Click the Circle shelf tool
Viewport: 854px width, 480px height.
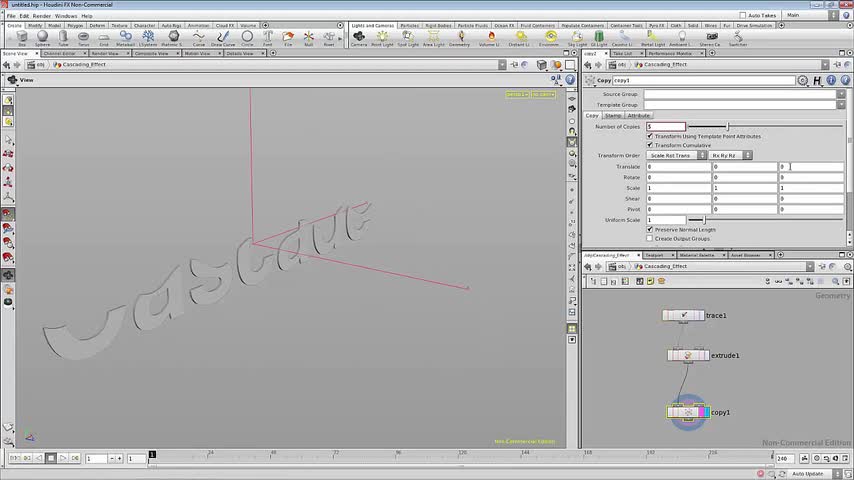[247, 38]
